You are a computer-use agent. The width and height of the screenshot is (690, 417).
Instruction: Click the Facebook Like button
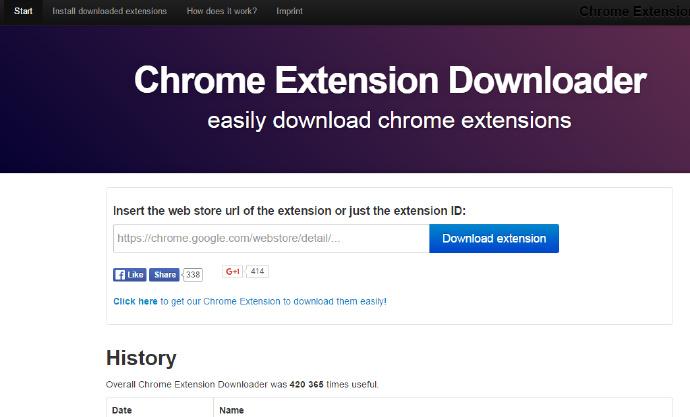(129, 274)
